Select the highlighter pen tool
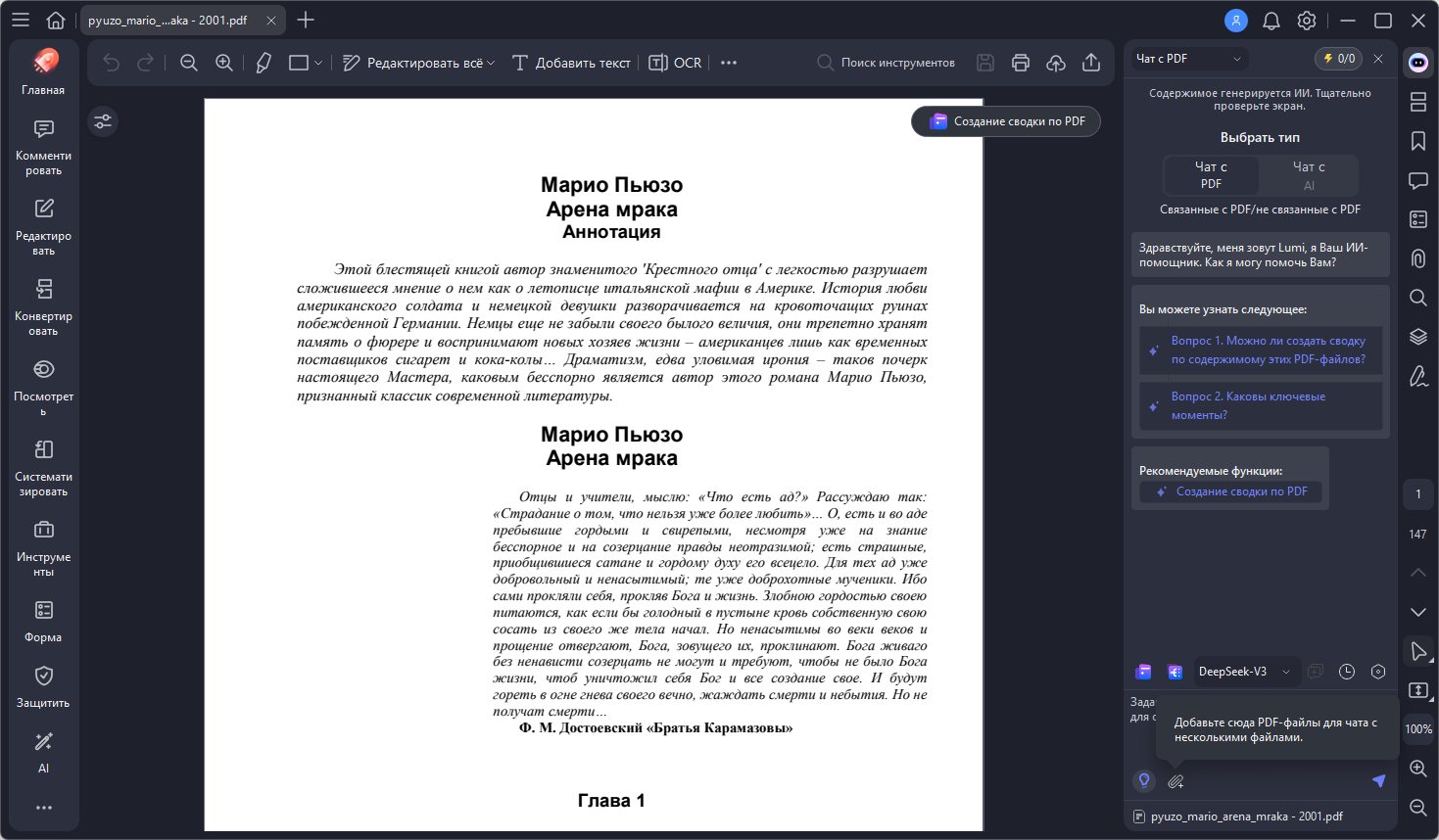This screenshot has width=1439, height=840. point(264,63)
